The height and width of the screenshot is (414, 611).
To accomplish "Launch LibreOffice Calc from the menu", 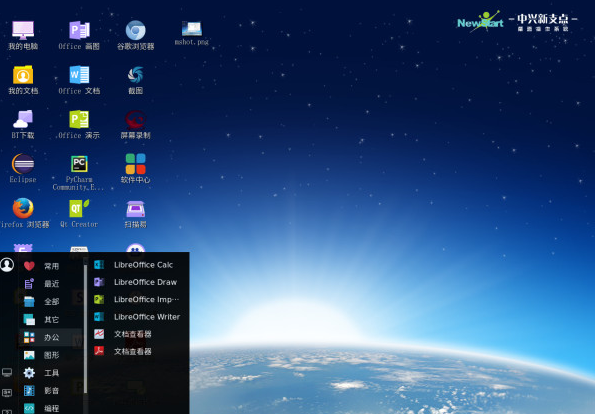I will 138,265.
